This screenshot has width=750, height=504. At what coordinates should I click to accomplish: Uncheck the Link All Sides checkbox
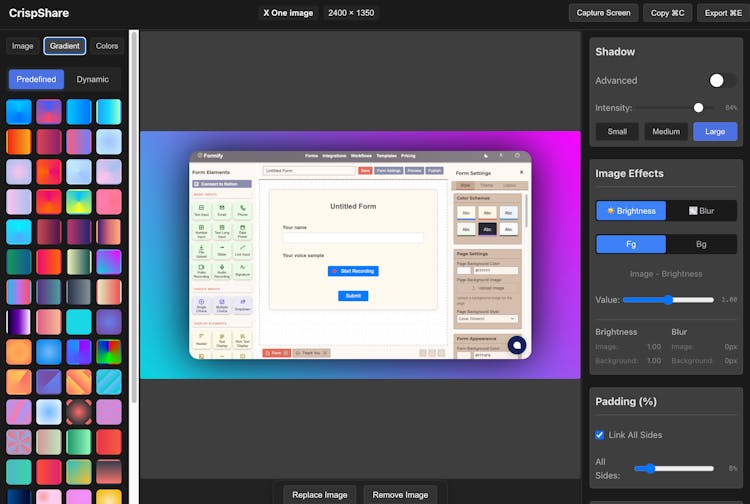click(600, 435)
